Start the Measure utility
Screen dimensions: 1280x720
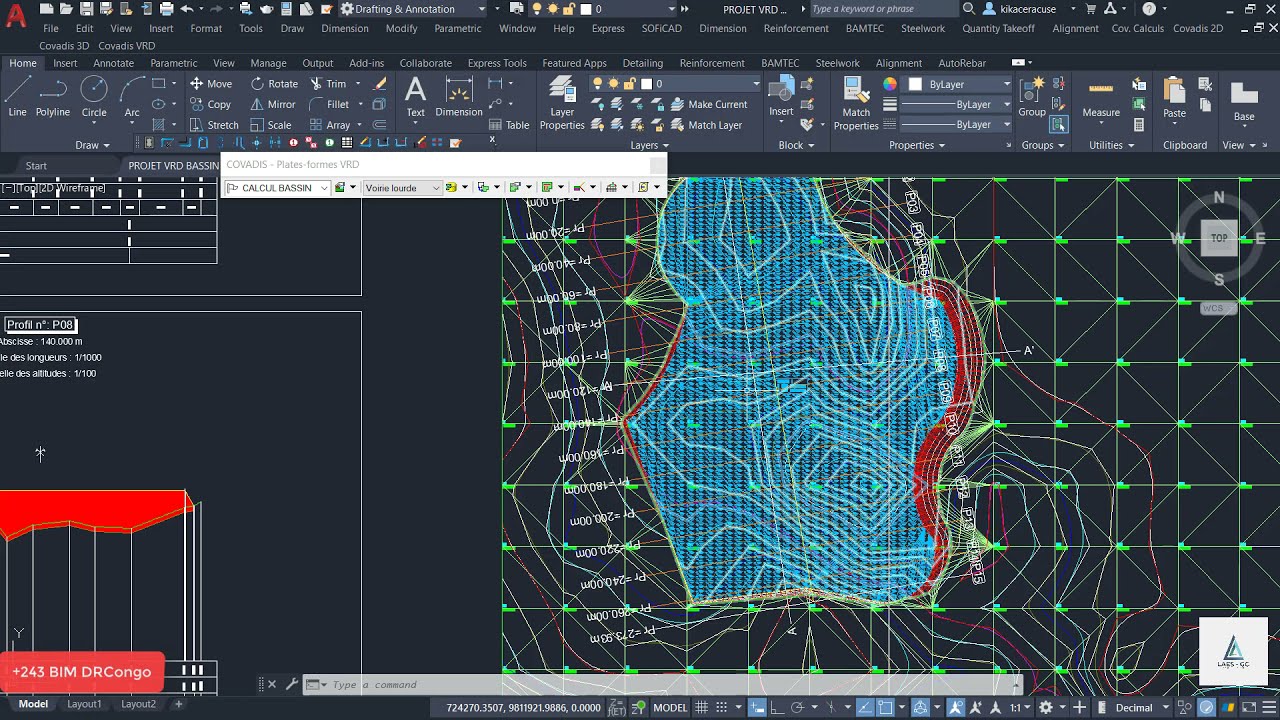(x=1101, y=98)
